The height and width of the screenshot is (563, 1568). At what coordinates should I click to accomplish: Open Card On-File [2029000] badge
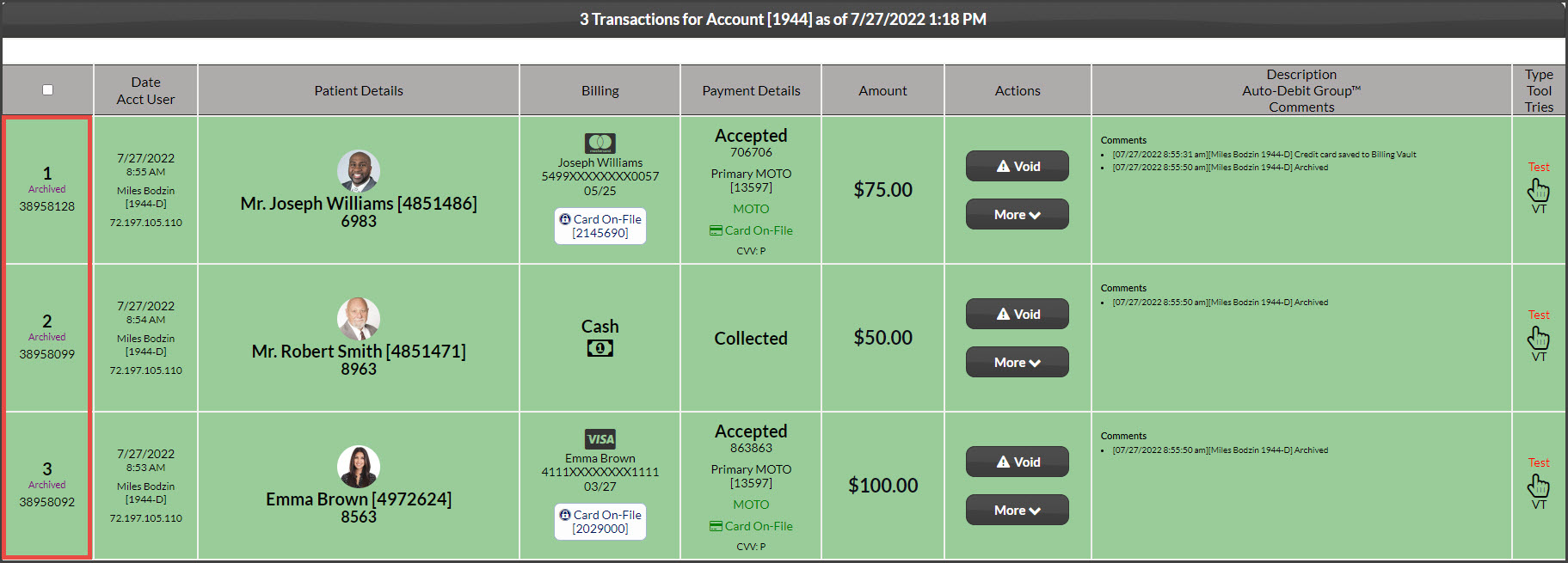(600, 522)
